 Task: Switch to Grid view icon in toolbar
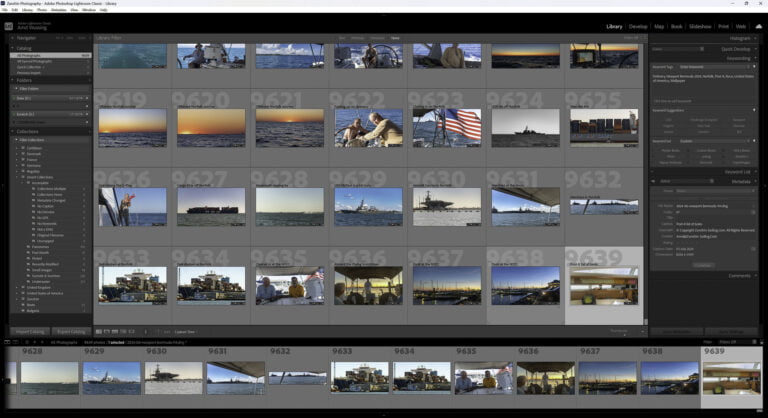coord(98,332)
